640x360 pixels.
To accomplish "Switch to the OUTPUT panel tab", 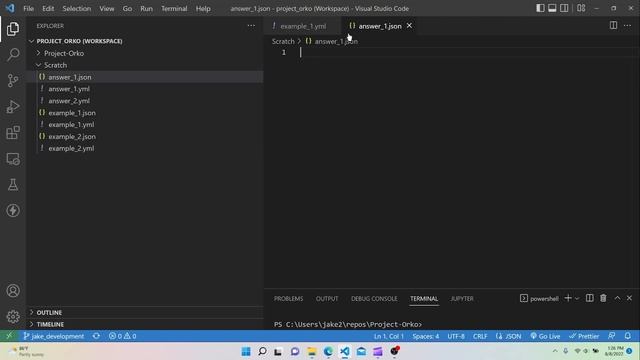I will click(x=327, y=299).
